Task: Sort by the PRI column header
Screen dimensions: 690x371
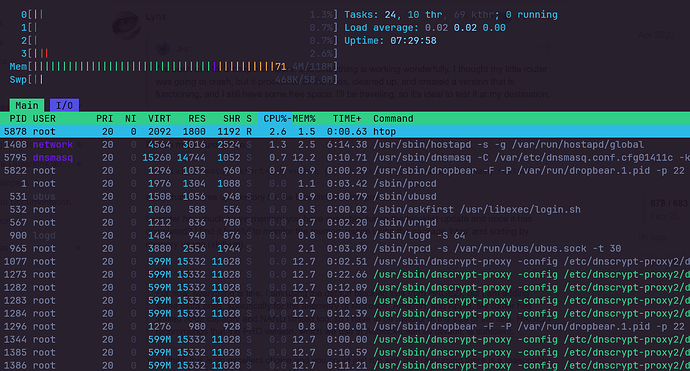Action: pos(104,119)
